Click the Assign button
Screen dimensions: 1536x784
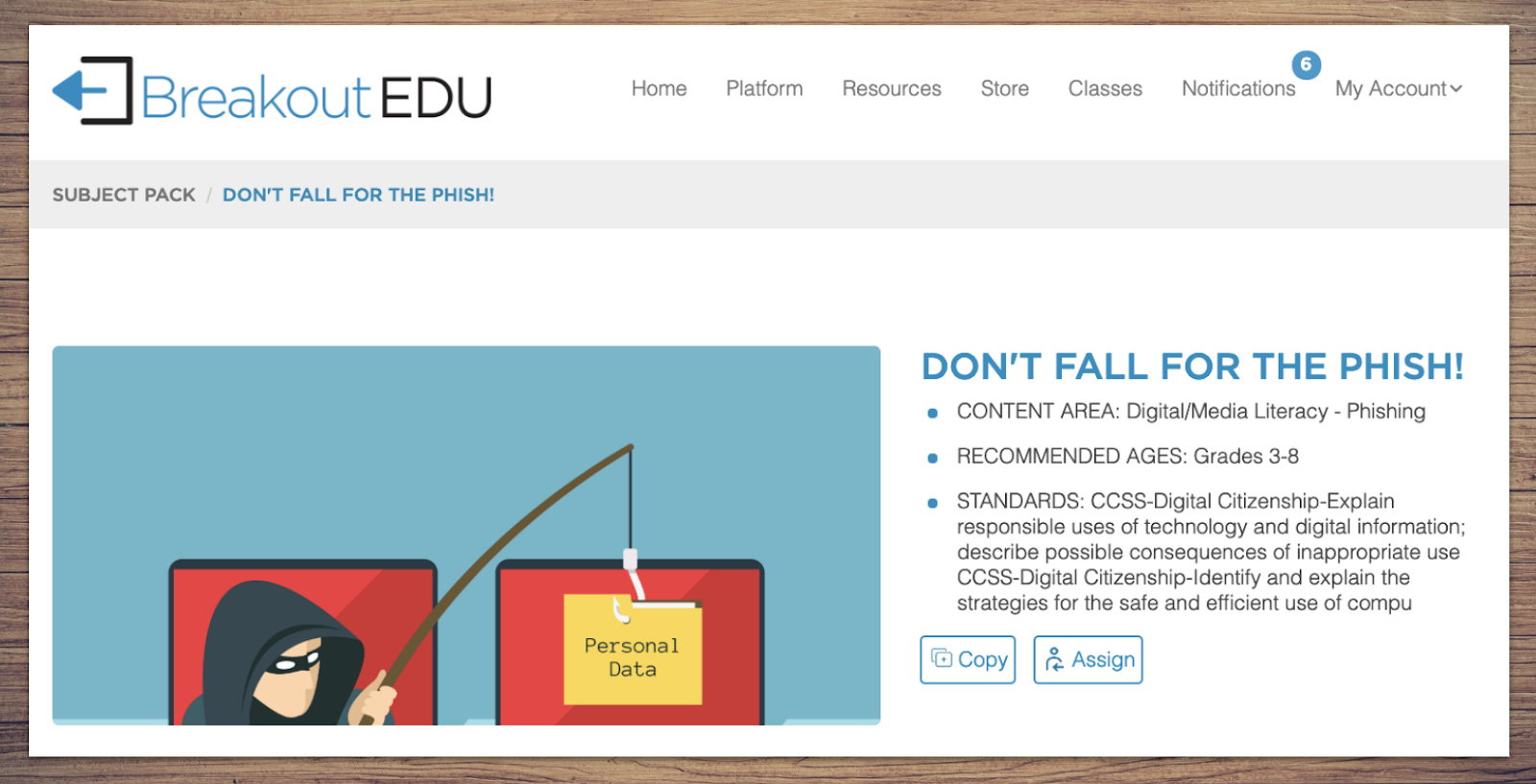click(x=1088, y=659)
